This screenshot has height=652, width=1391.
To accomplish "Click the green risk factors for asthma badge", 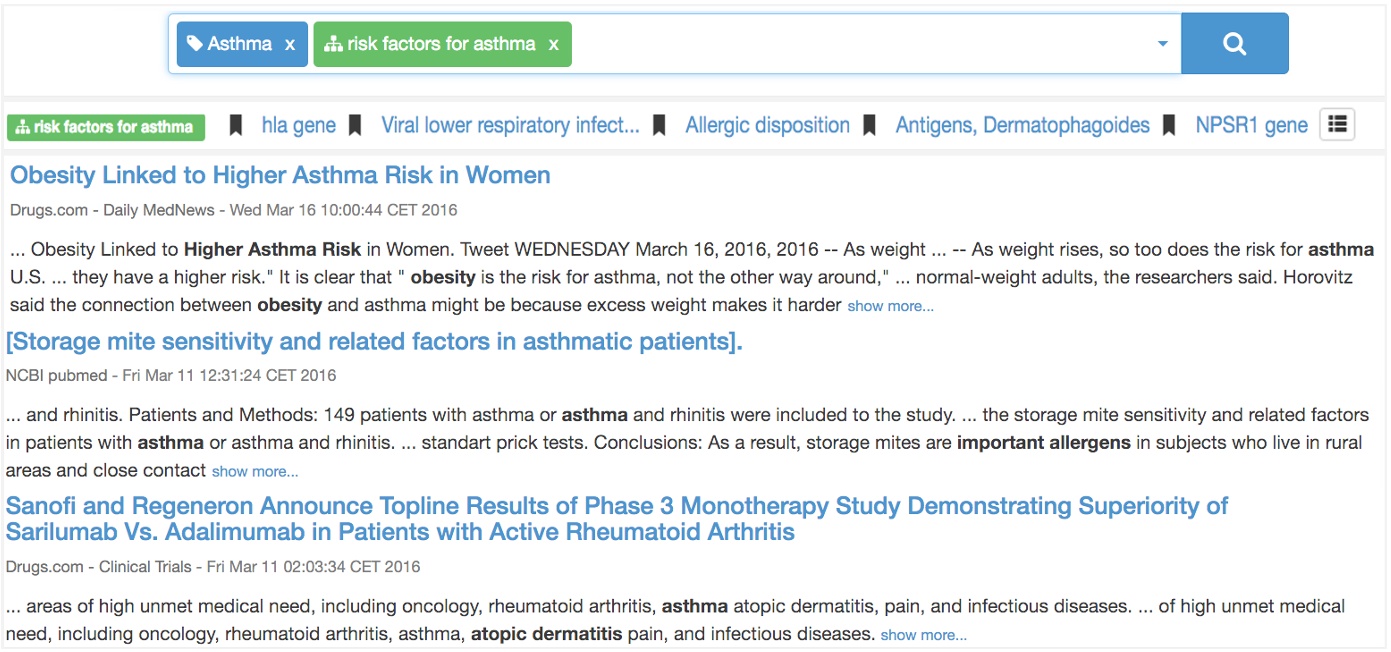I will [x=105, y=127].
